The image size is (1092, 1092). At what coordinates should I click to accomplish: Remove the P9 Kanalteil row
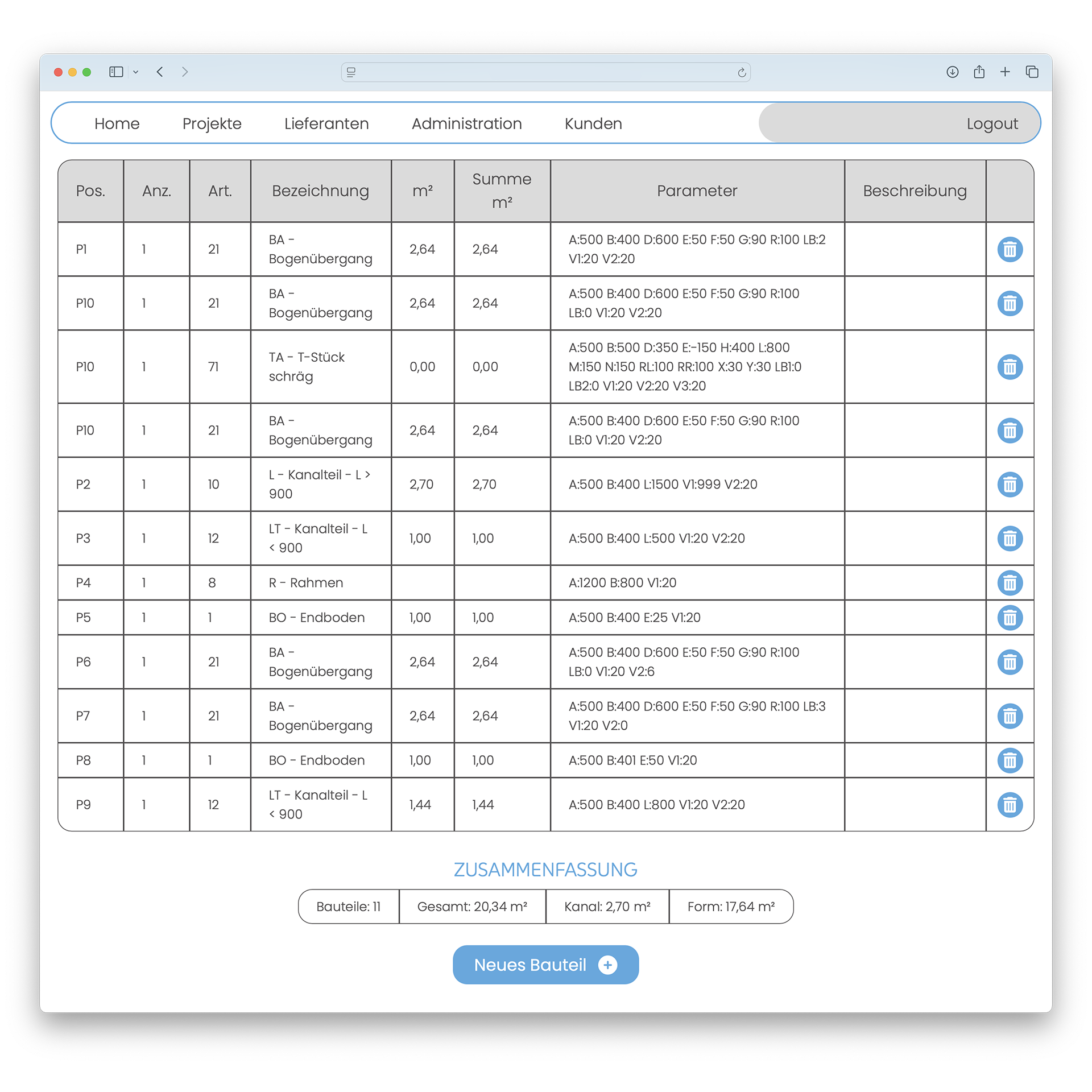pyautogui.click(x=1010, y=805)
